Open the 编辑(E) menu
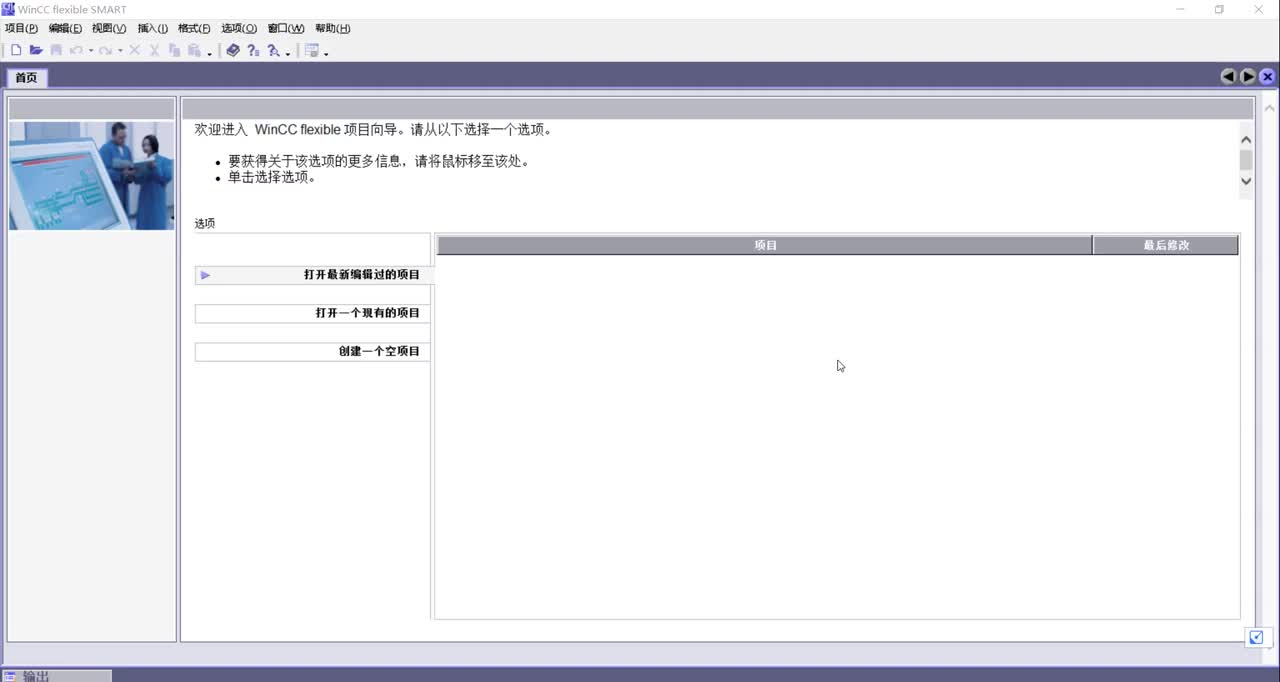The height and width of the screenshot is (682, 1280). pos(65,28)
